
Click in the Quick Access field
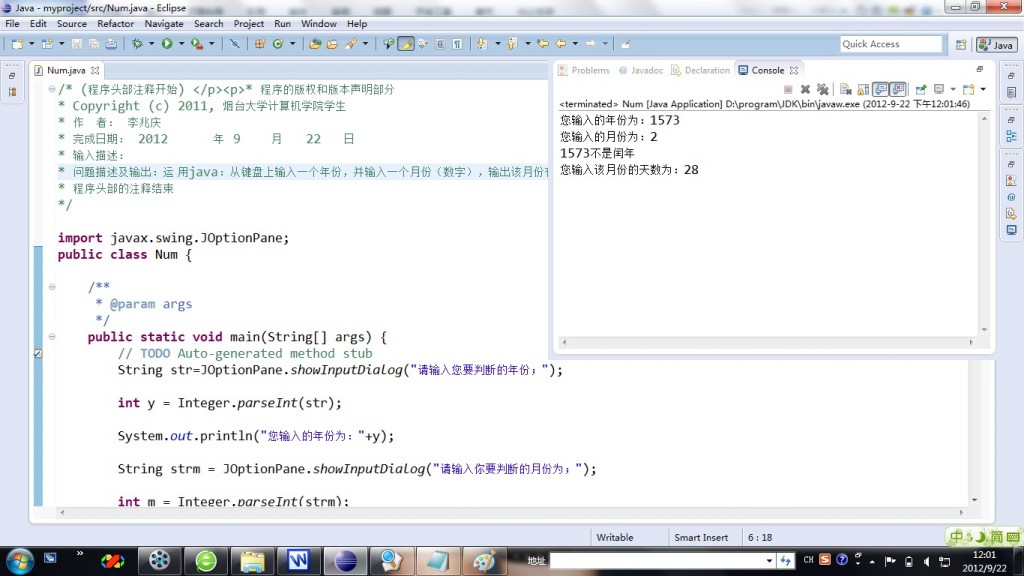[891, 44]
